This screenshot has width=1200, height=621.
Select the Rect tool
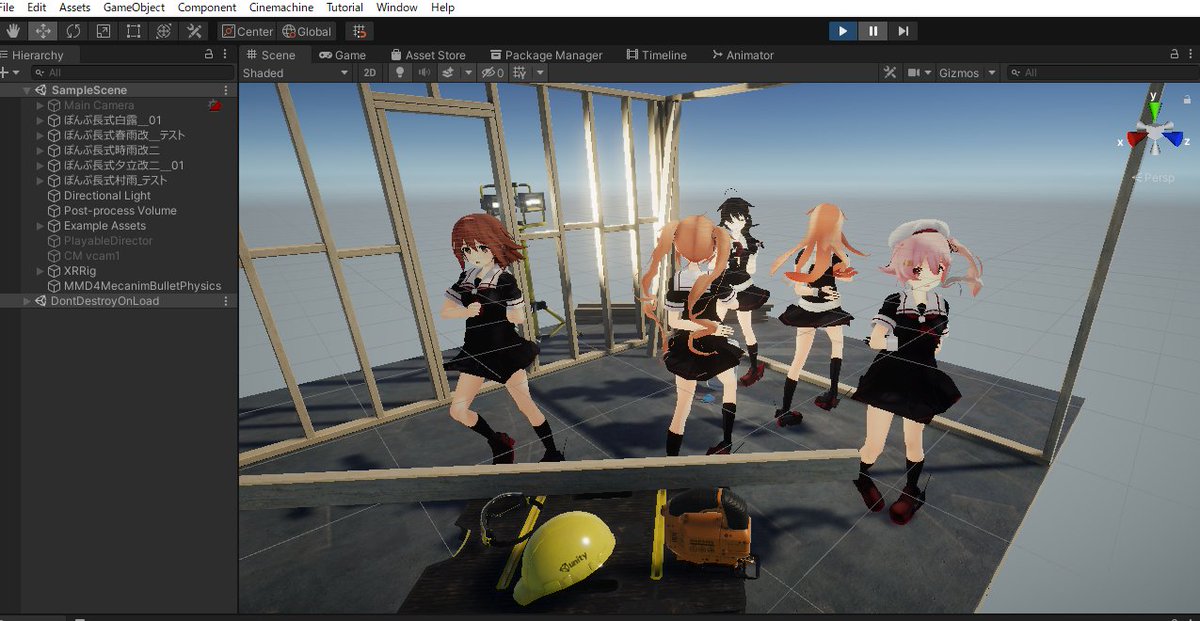(131, 30)
